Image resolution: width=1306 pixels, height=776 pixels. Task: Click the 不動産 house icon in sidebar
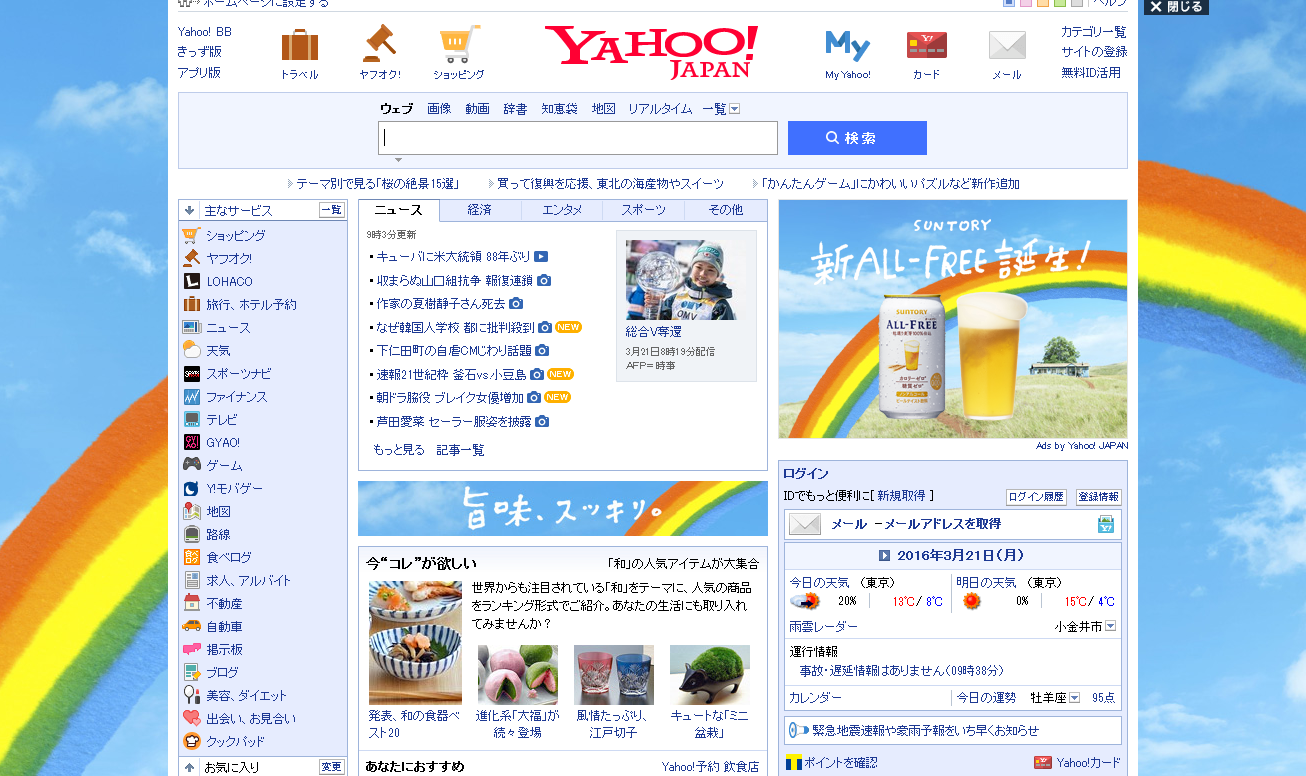tap(191, 603)
